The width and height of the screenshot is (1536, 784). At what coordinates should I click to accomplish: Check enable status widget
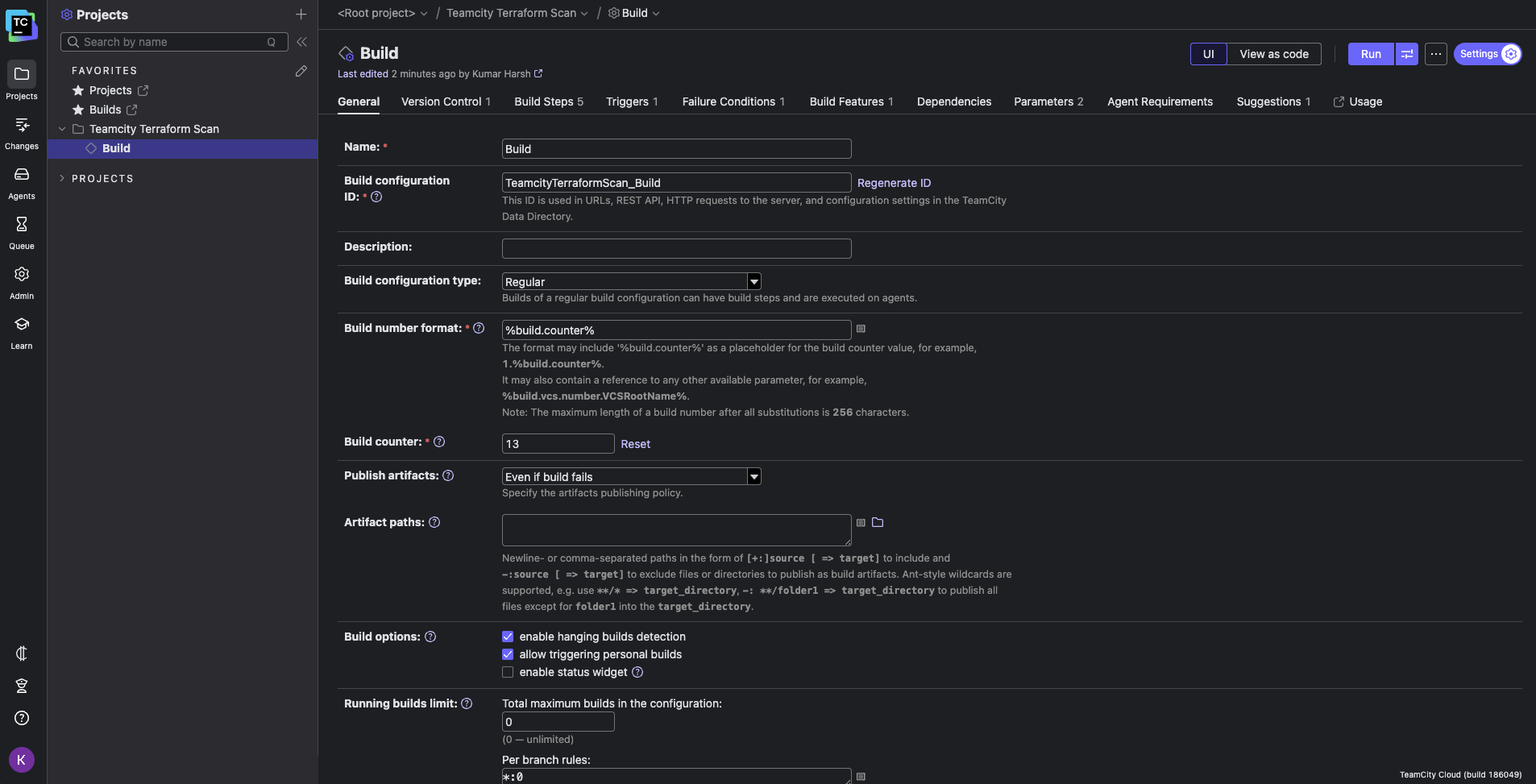508,672
